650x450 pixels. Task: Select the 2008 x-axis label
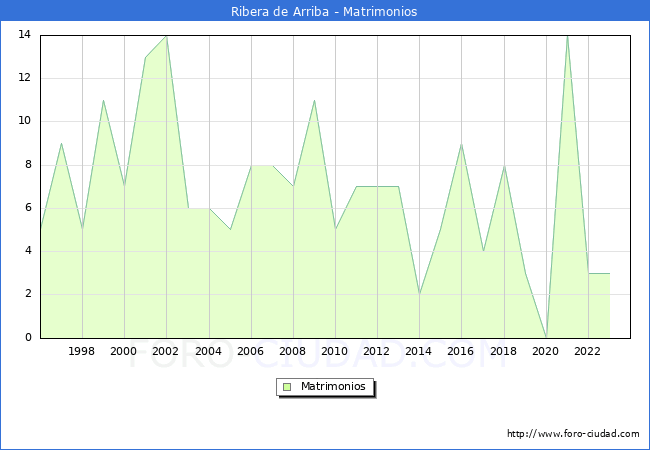pyautogui.click(x=292, y=351)
